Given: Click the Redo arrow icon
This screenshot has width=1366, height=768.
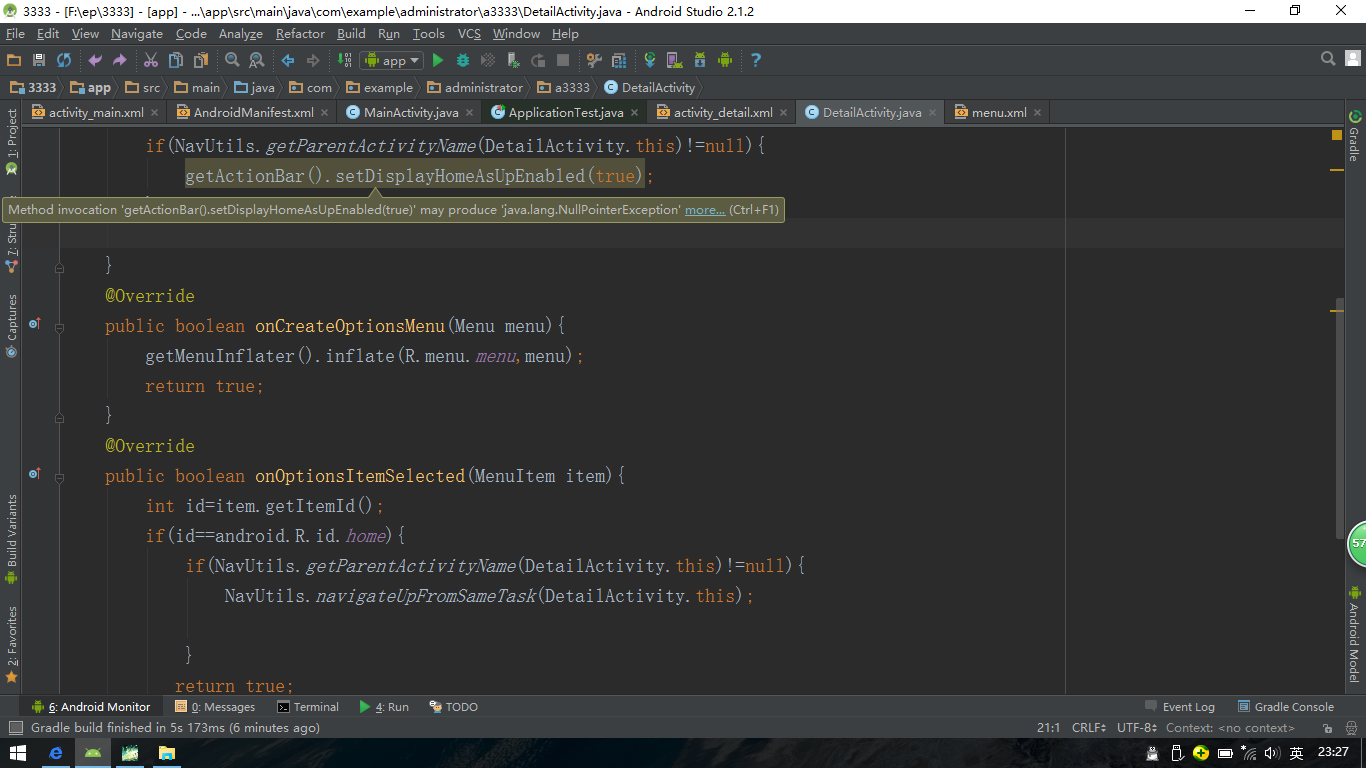Looking at the screenshot, I should 119,60.
